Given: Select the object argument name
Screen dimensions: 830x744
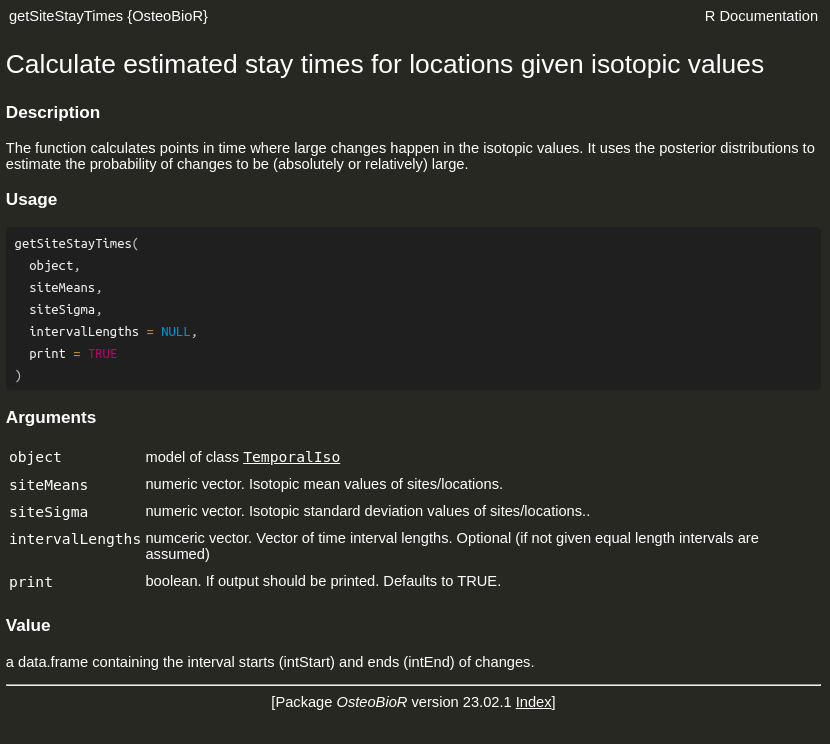Looking at the screenshot, I should (35, 457).
